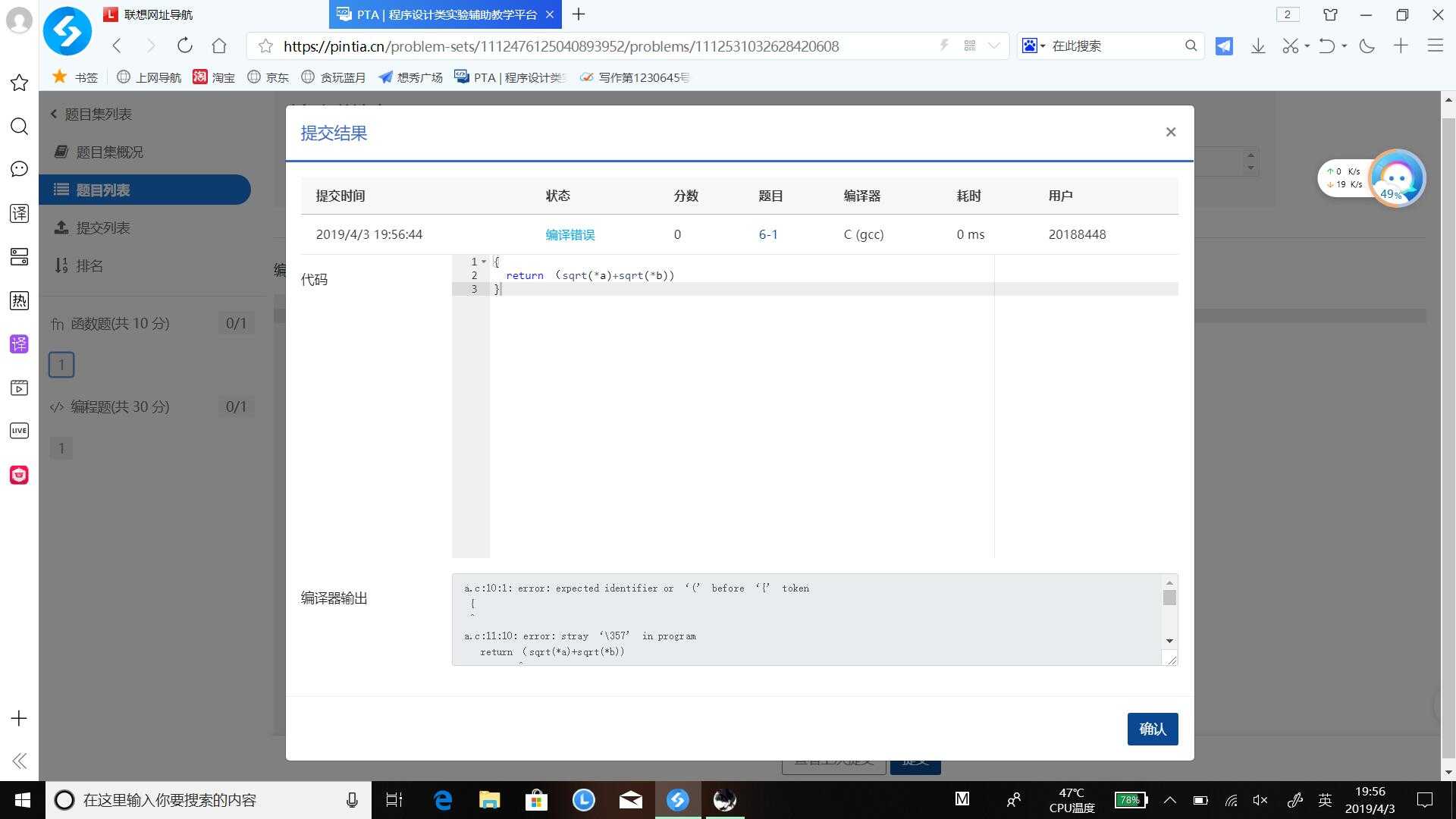Image resolution: width=1456 pixels, height=819 pixels.
Task: Open the skin shirt icon in the title bar
Action: [x=1330, y=14]
